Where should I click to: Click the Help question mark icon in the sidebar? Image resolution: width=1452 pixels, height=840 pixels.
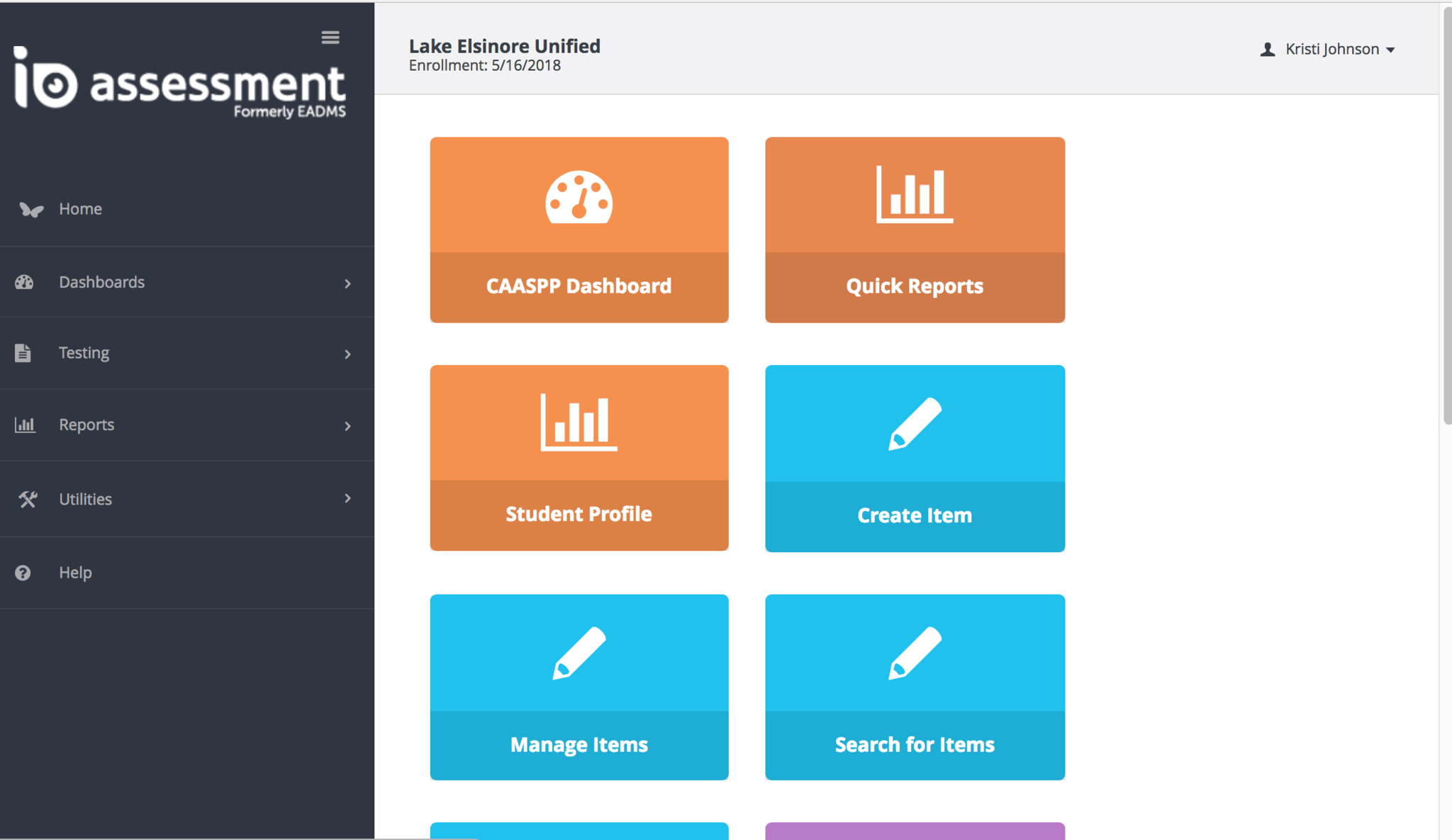tap(23, 573)
